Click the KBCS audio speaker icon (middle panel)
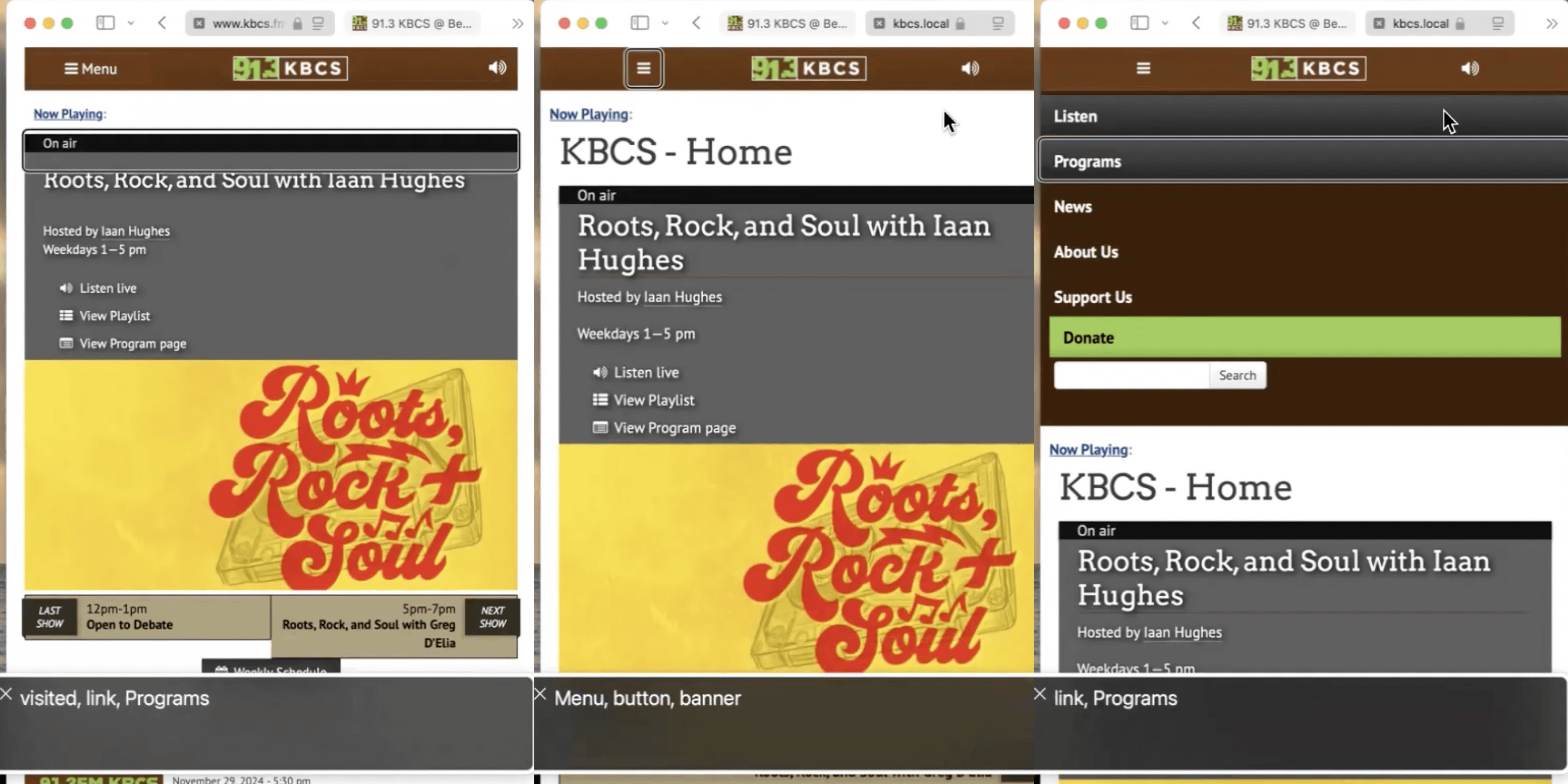The image size is (1568, 784). [968, 68]
